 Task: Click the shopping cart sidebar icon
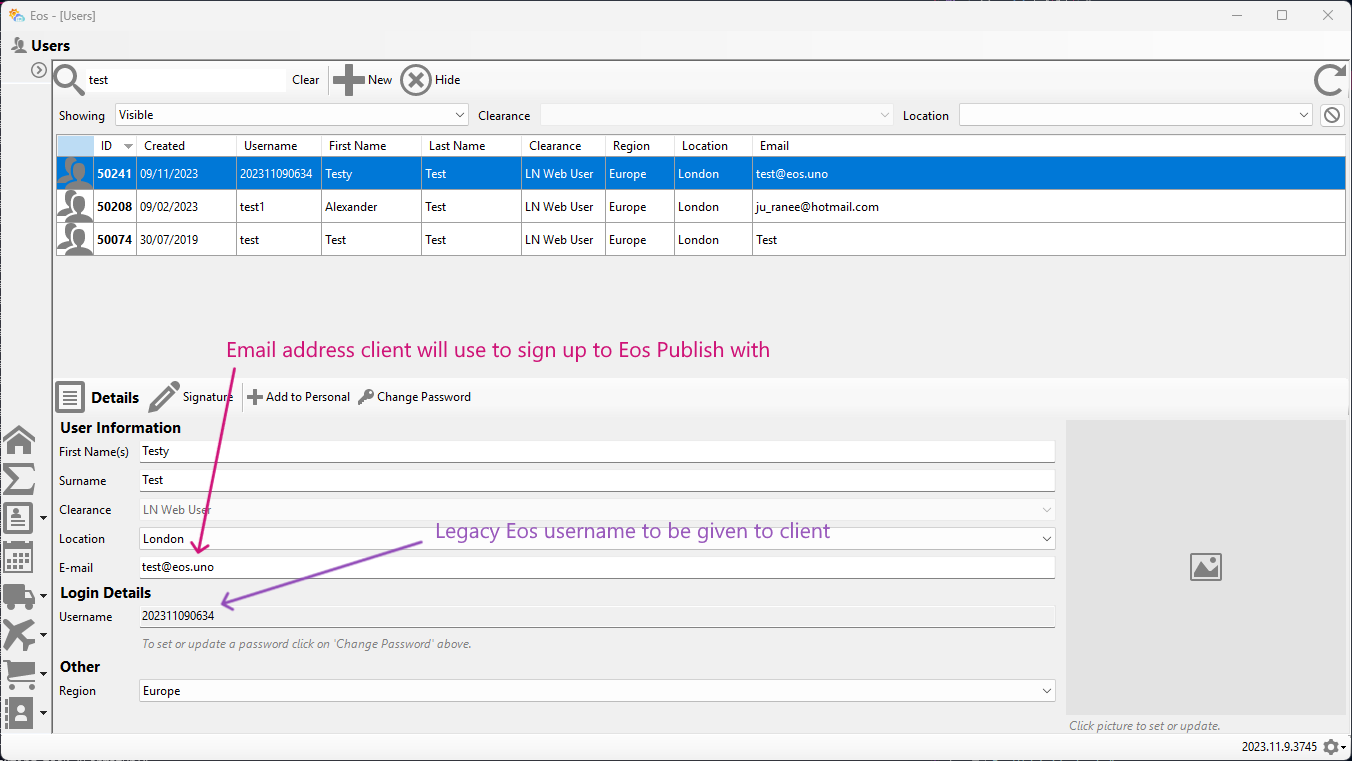[19, 674]
